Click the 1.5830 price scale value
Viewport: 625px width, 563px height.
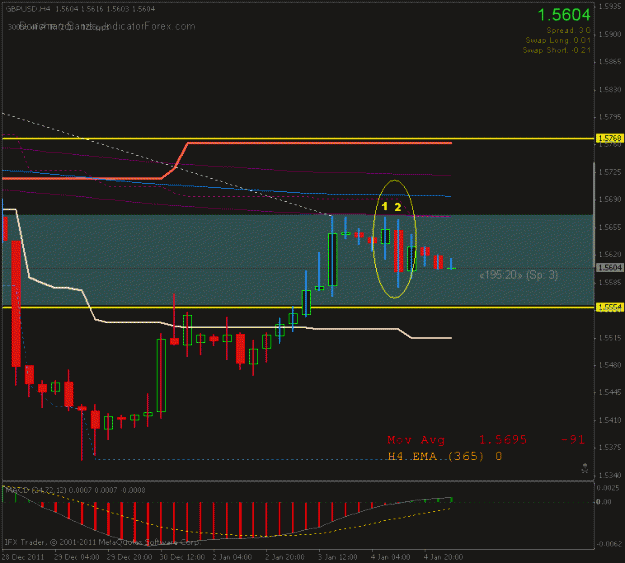610,89
